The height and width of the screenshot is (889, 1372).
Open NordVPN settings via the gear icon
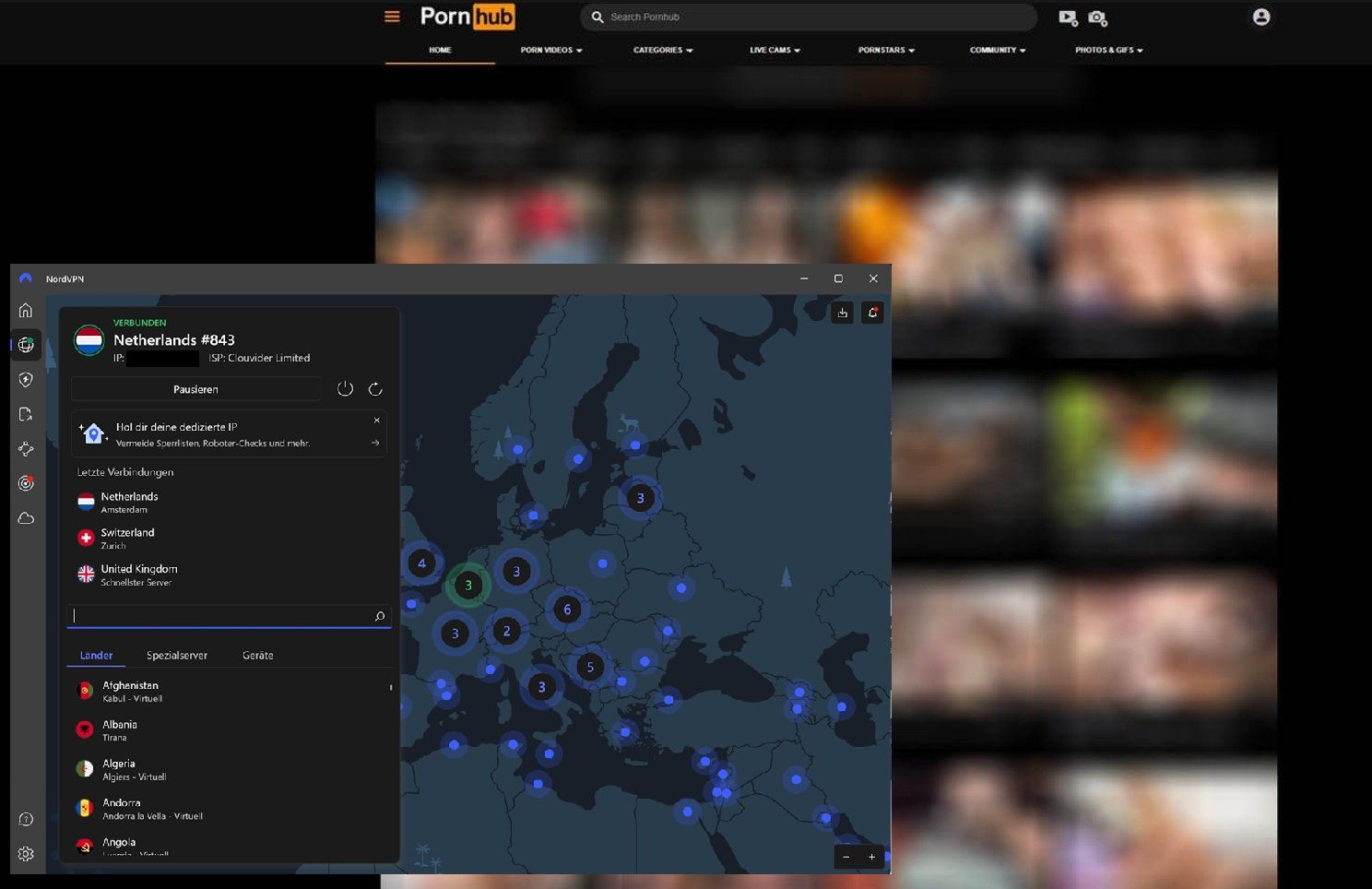pyautogui.click(x=26, y=853)
